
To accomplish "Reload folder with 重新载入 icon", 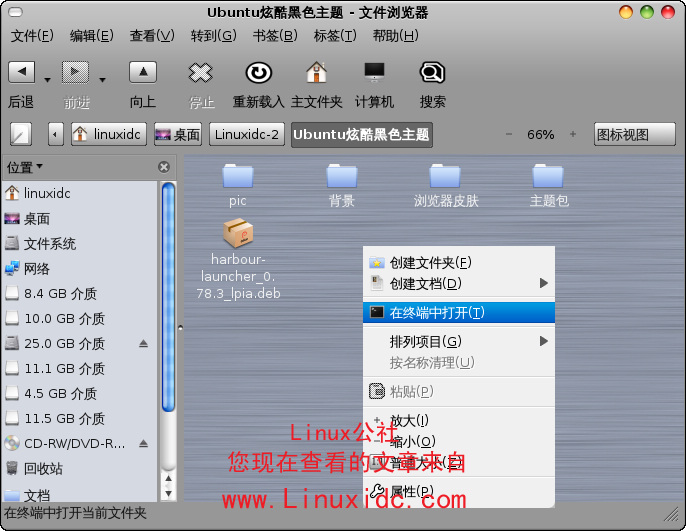I will pos(259,73).
